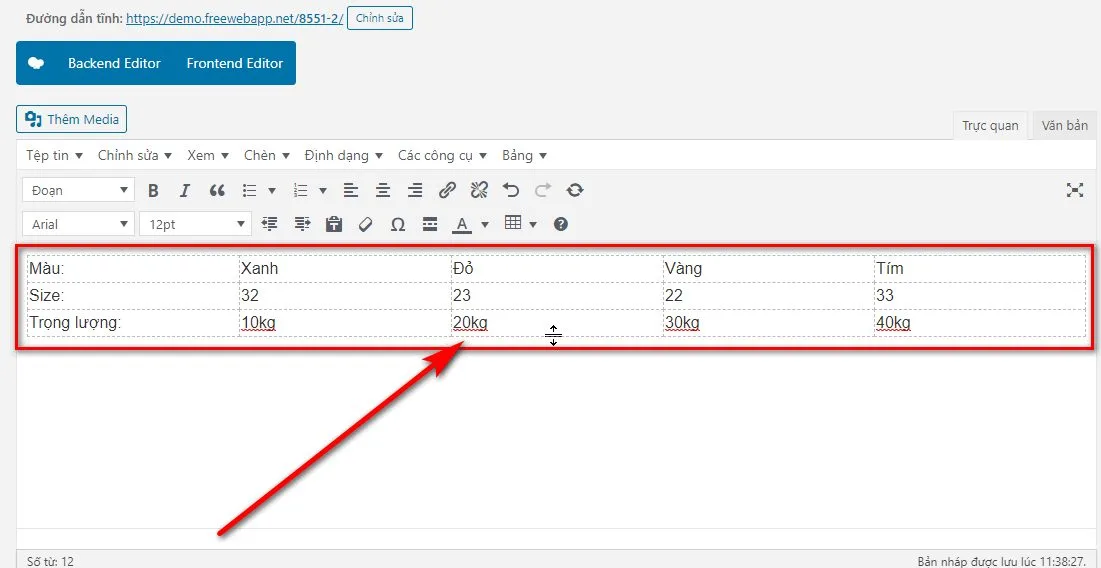
Task: Click the restore last draft icon
Action: (x=575, y=190)
